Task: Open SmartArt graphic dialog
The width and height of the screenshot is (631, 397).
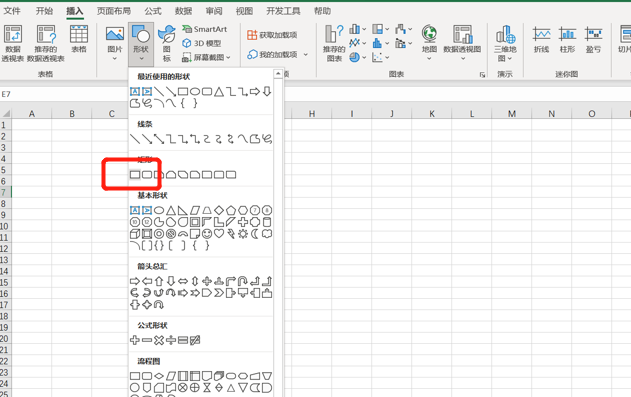Action: pos(204,29)
